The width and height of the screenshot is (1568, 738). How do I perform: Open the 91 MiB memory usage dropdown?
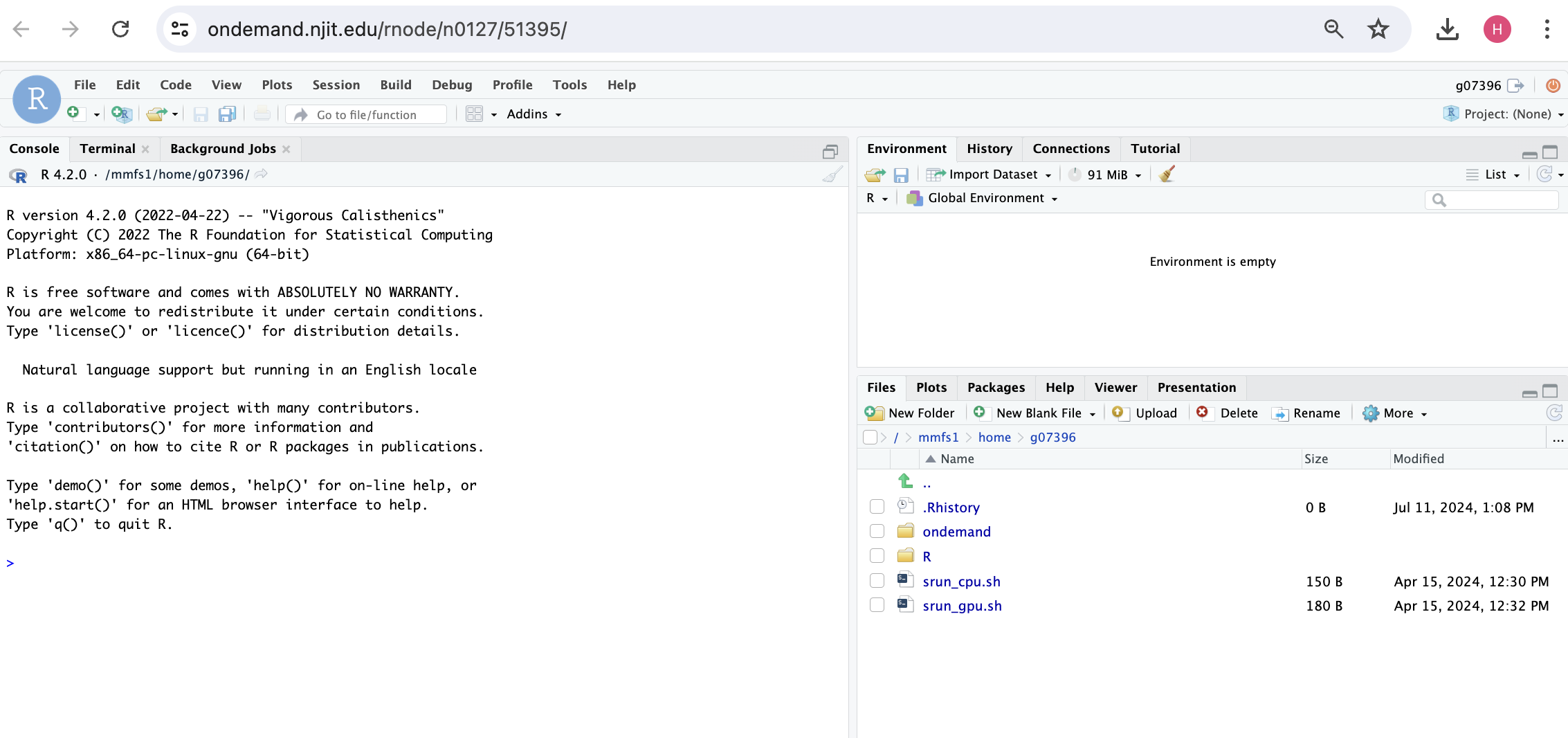pos(1105,174)
